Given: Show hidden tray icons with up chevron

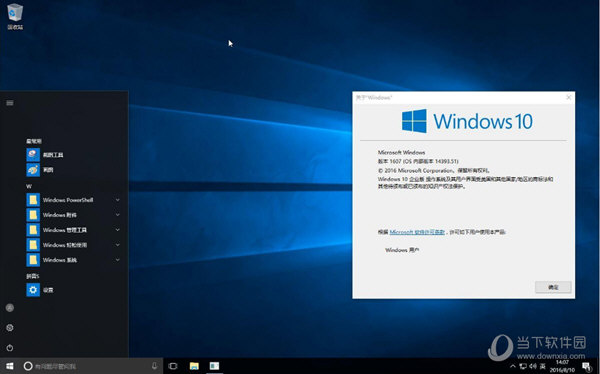Looking at the screenshot, I should [x=513, y=366].
